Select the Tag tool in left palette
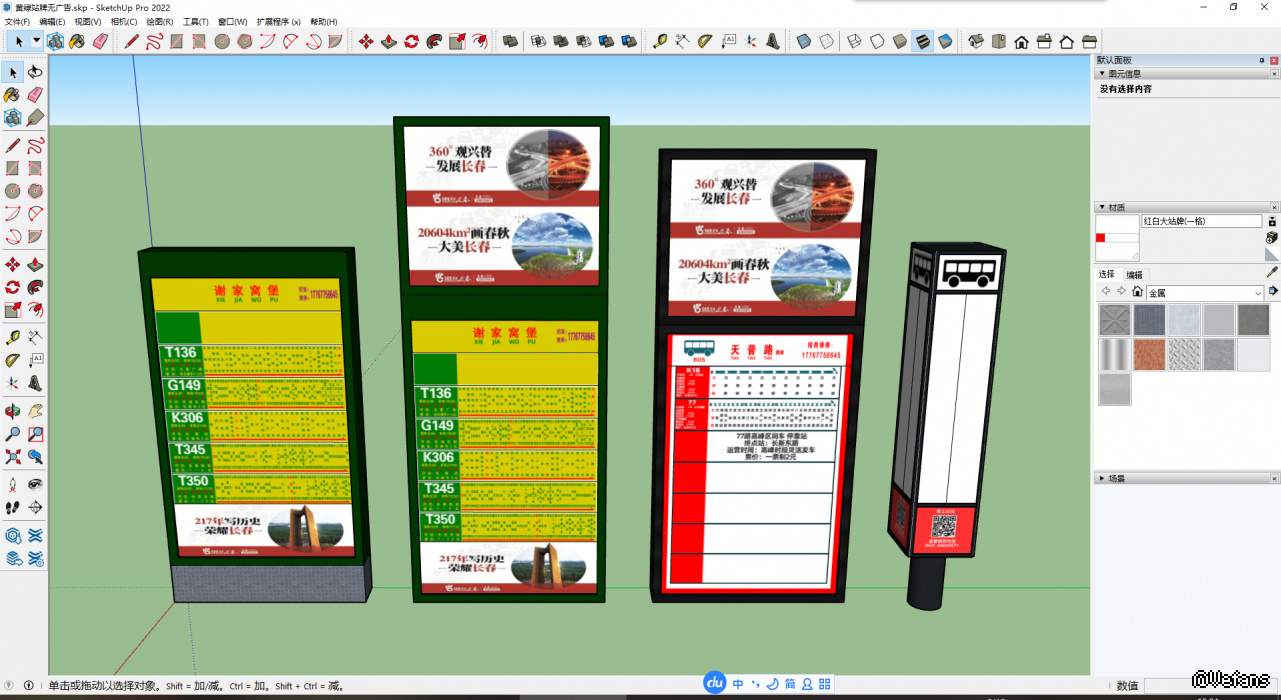The height and width of the screenshot is (700, 1281). click(x=35, y=118)
